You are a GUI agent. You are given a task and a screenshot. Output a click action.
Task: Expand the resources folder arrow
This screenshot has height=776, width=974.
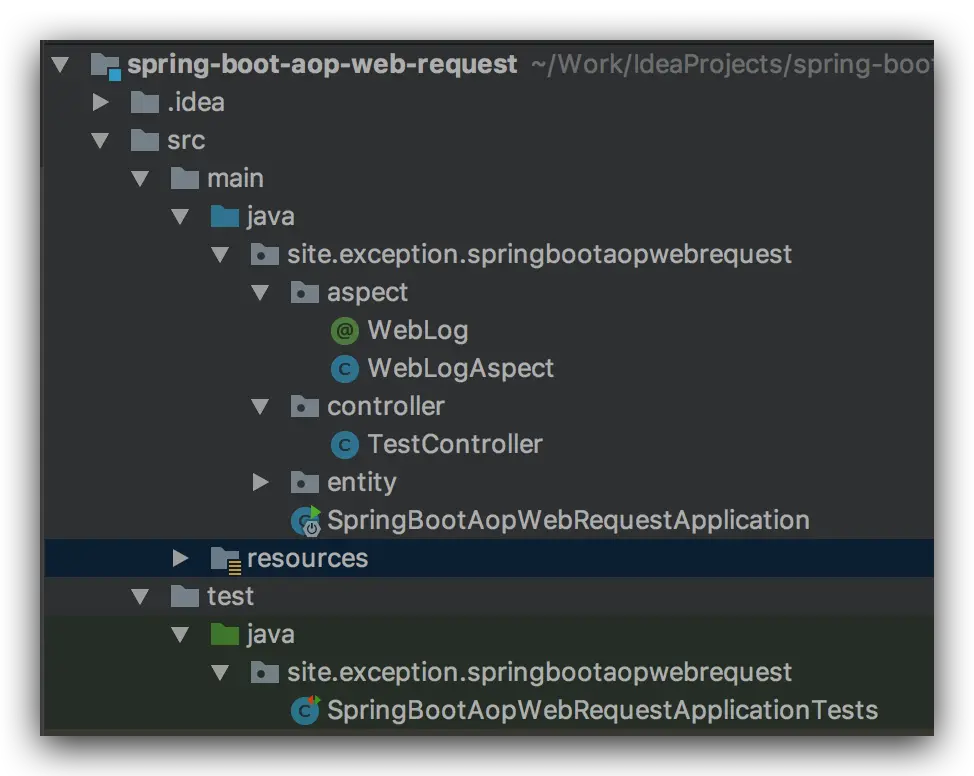180,558
